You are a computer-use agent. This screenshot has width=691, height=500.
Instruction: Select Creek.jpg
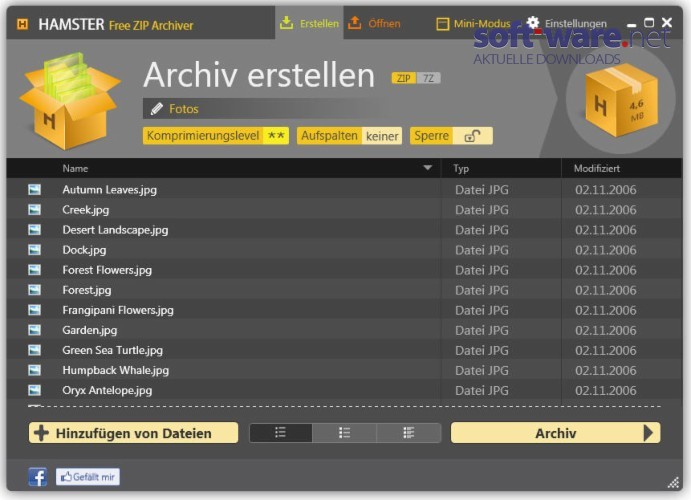pos(85,210)
